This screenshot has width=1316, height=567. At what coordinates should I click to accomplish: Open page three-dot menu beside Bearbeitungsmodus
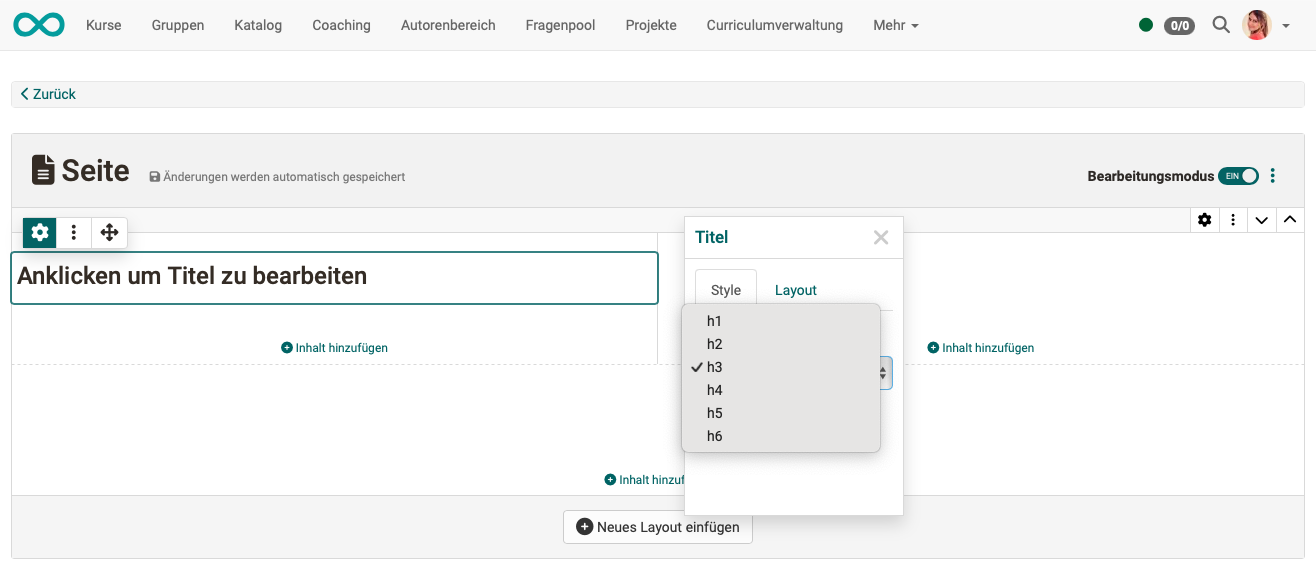tap(1273, 176)
